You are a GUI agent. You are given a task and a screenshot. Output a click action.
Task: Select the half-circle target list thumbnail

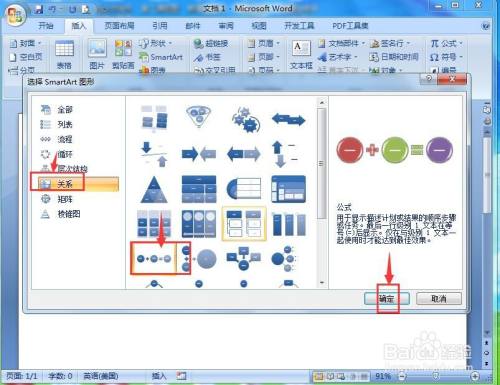pos(244,189)
